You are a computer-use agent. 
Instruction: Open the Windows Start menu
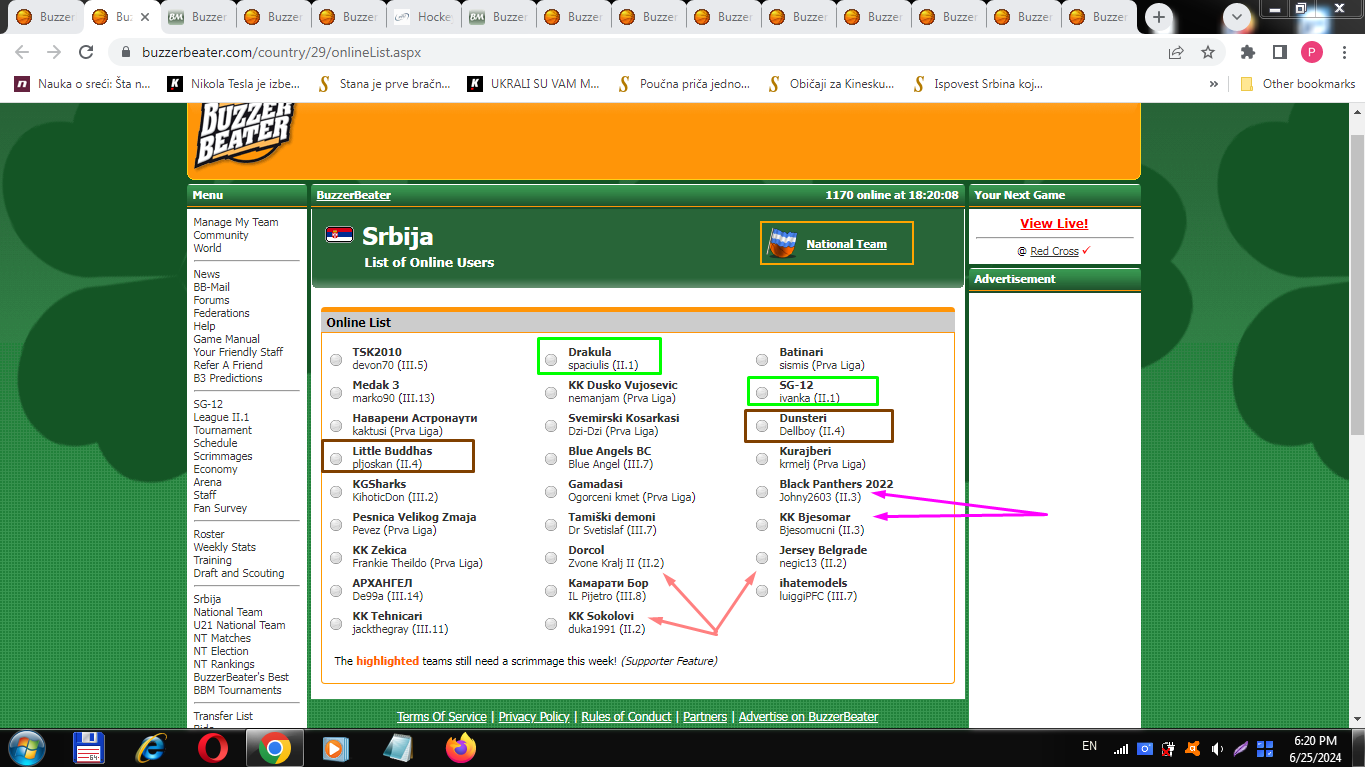click(x=25, y=747)
